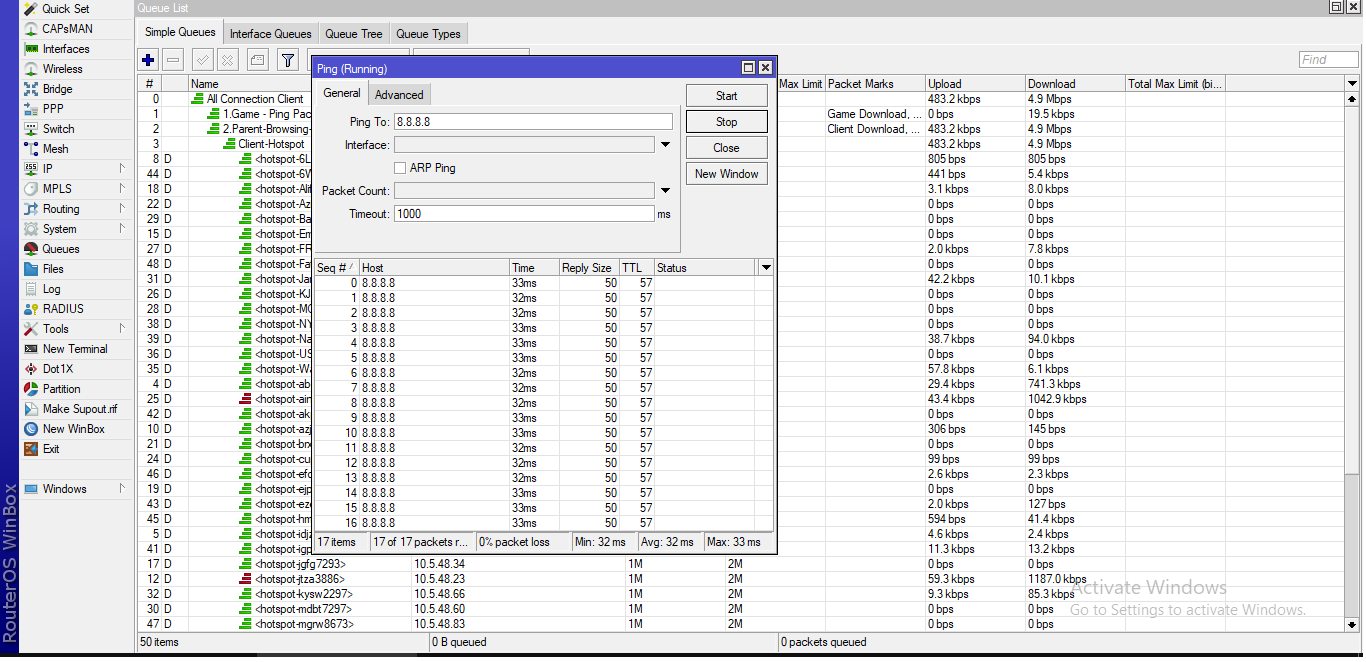Image resolution: width=1366 pixels, height=662 pixels.
Task: Open the Bridge menu
Action: tap(57, 89)
